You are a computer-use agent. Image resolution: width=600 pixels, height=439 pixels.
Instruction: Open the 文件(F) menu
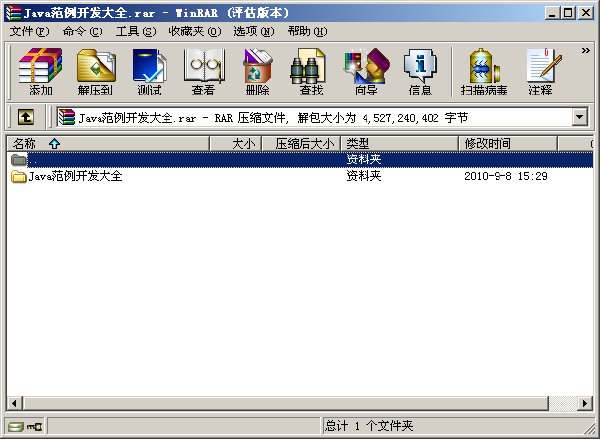[x=29, y=31]
